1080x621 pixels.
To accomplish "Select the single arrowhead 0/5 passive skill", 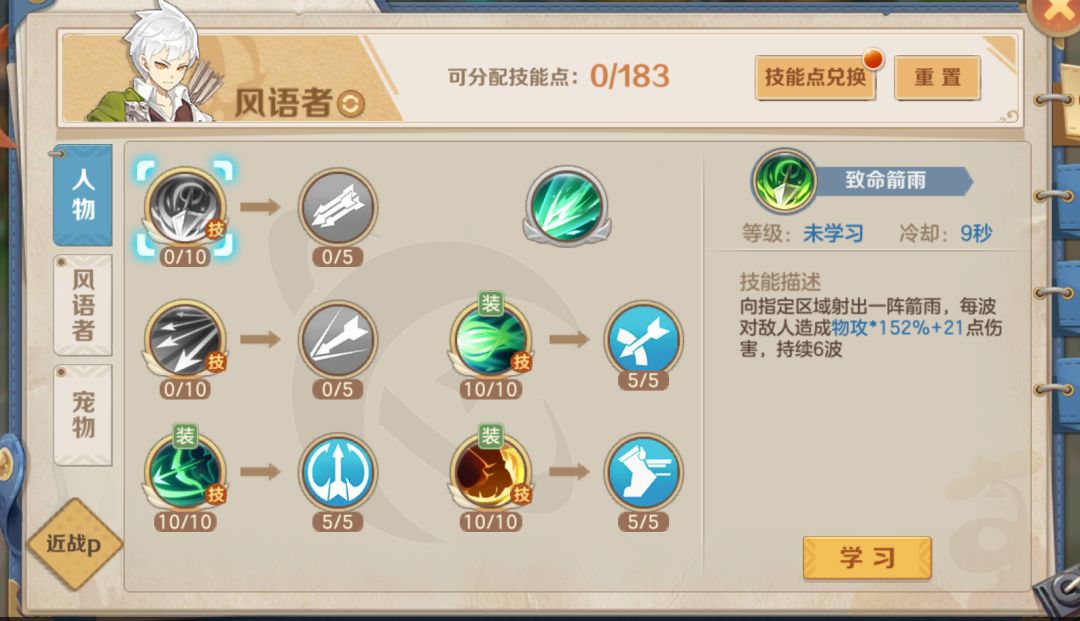I will tap(338, 339).
